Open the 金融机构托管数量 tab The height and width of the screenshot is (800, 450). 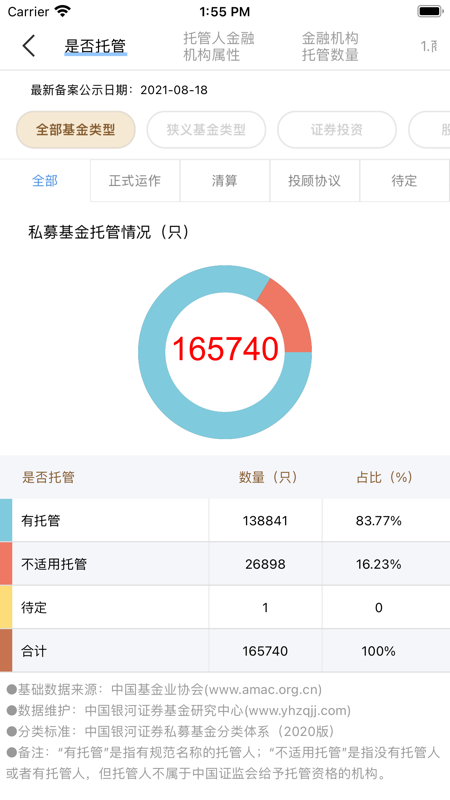coord(330,46)
